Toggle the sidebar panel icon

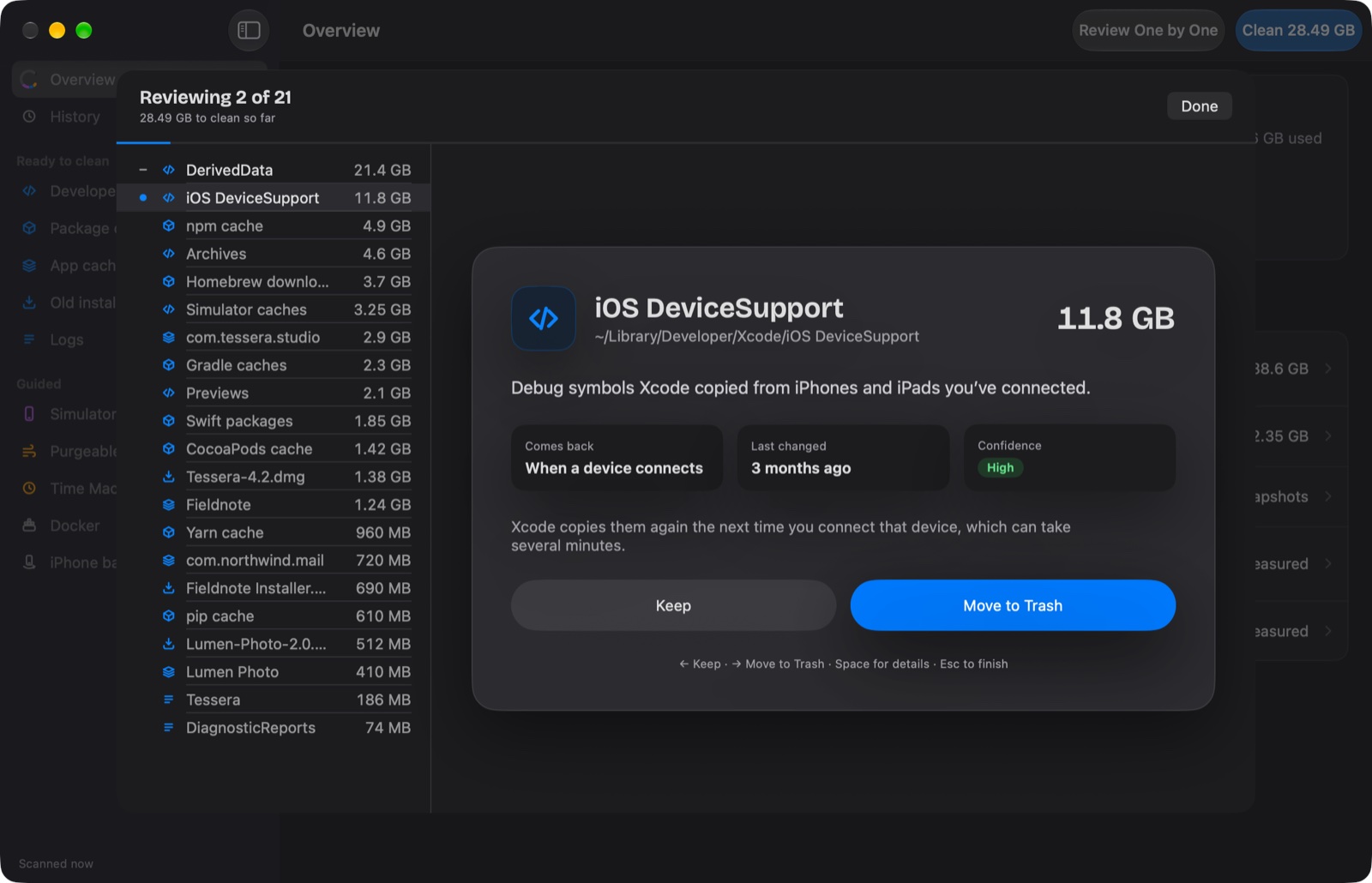pos(249,30)
